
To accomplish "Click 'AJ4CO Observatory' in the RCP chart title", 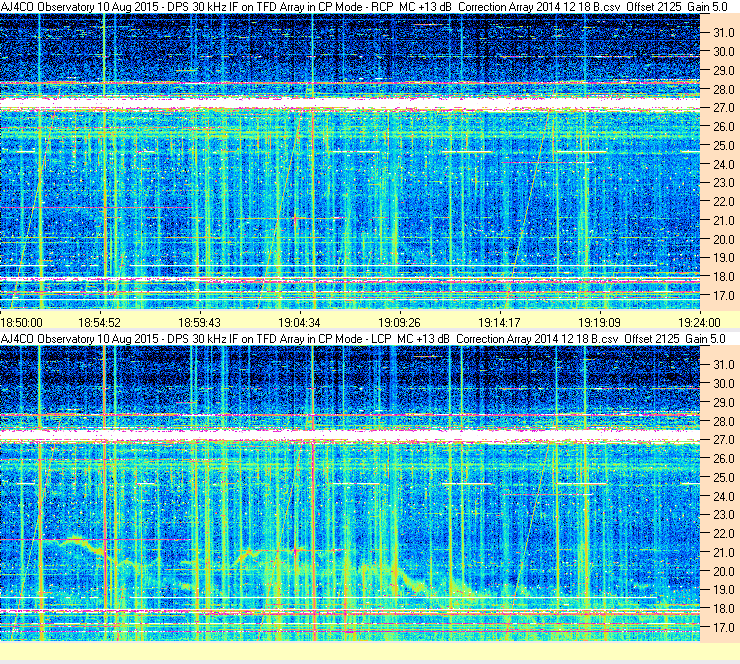I will point(48,7).
